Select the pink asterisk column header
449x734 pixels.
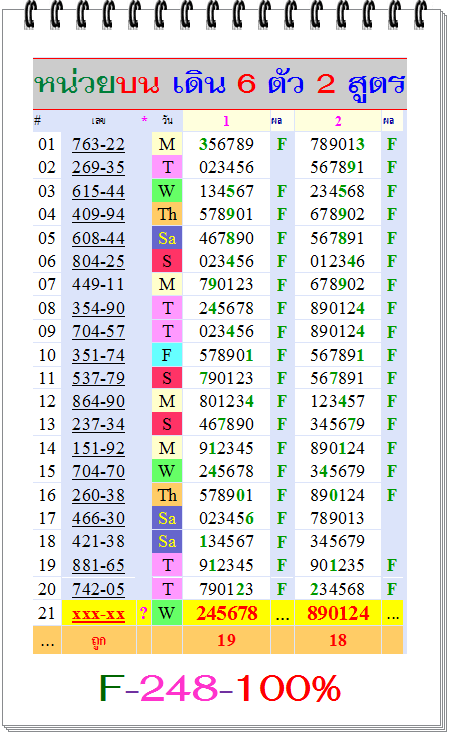click(x=144, y=120)
